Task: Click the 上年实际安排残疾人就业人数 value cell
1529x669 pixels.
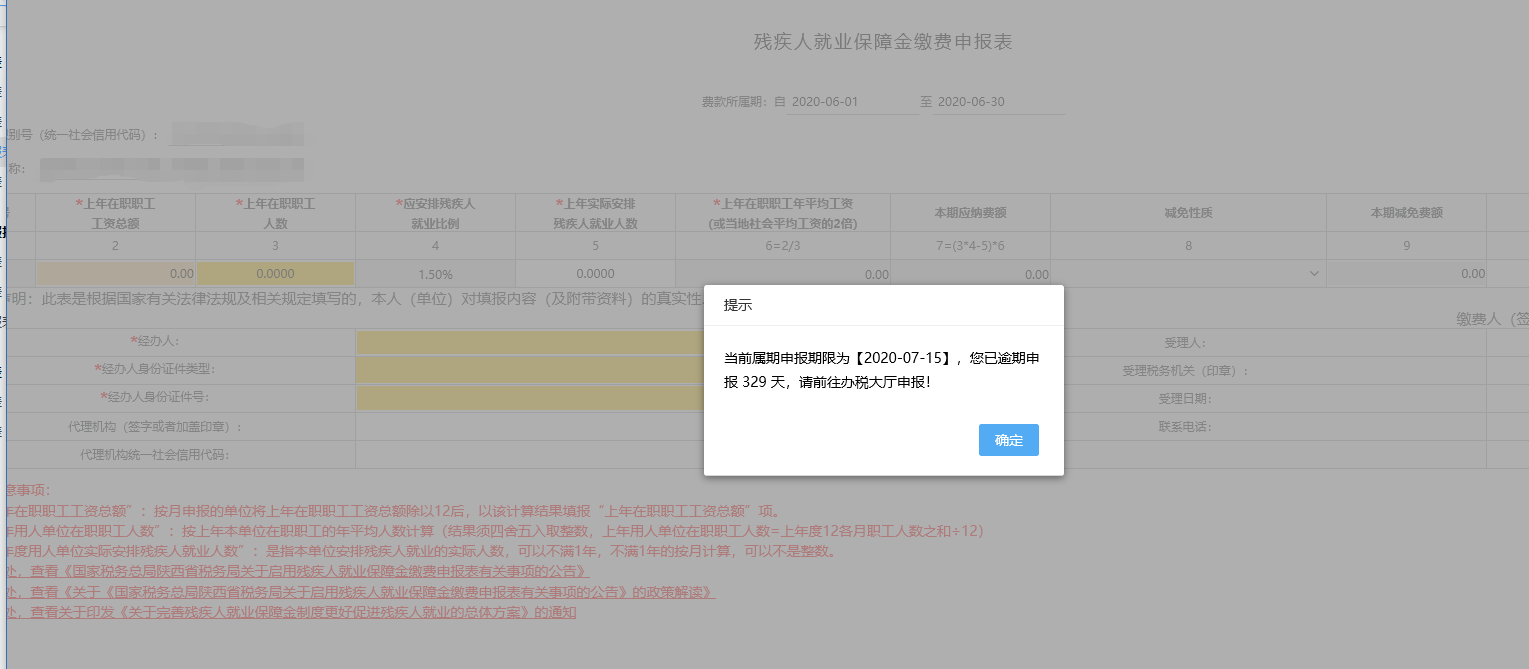Action: (x=595, y=274)
